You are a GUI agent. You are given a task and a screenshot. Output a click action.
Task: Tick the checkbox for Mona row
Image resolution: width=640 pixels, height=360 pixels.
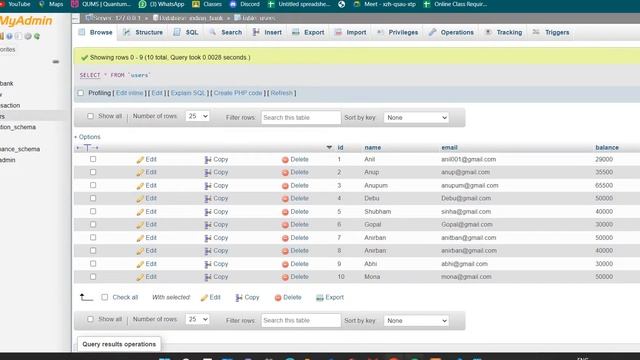coord(93,277)
